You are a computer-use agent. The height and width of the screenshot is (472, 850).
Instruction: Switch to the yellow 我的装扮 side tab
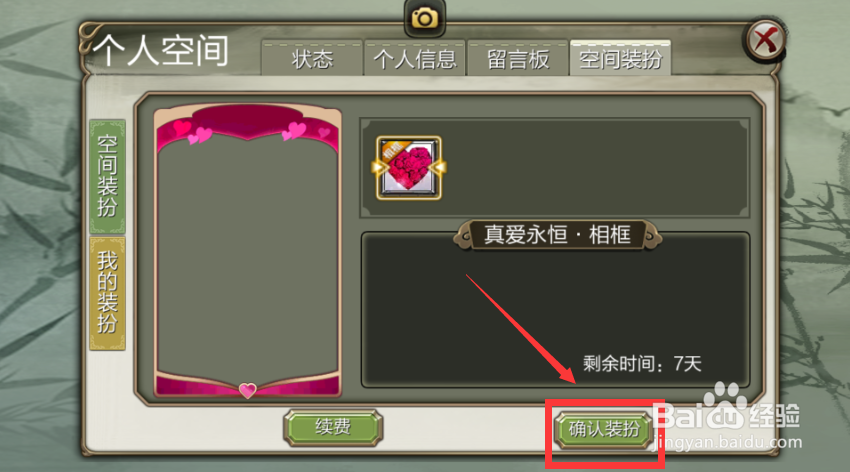click(x=107, y=293)
